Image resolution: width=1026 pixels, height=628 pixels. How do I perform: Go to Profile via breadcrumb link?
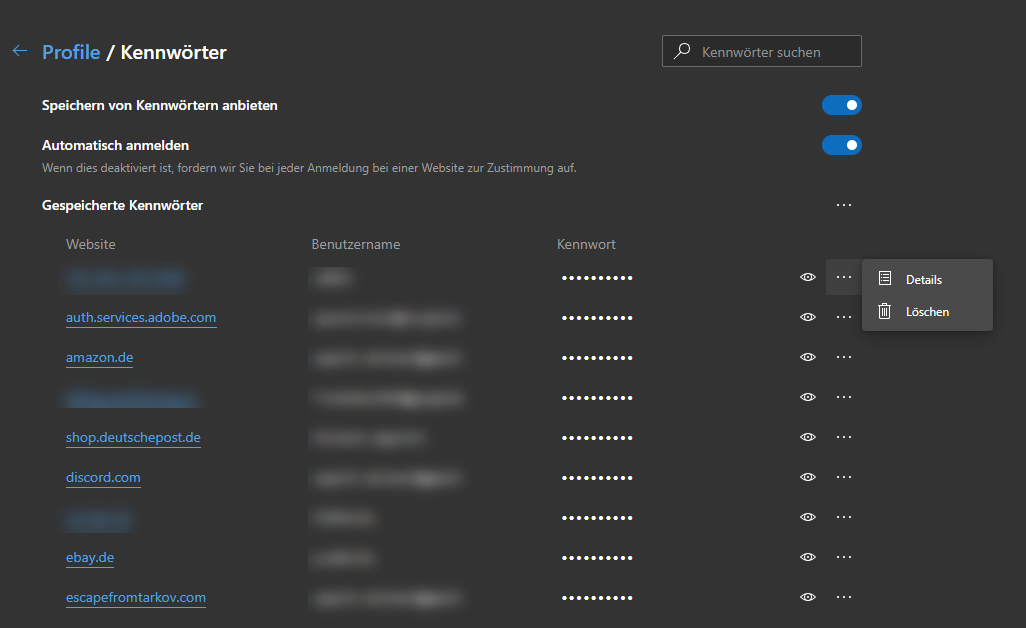71,52
